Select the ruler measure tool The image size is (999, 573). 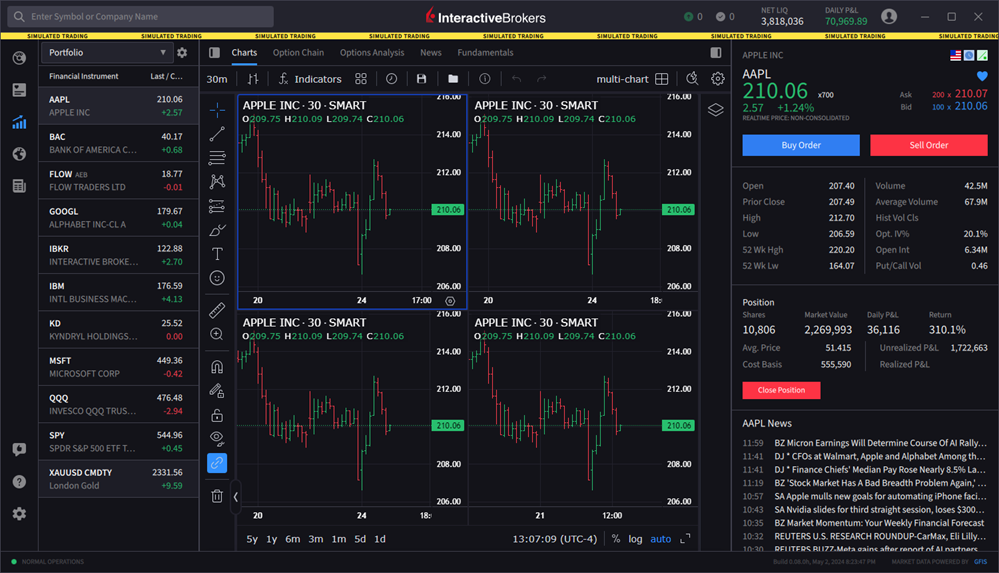[217, 310]
